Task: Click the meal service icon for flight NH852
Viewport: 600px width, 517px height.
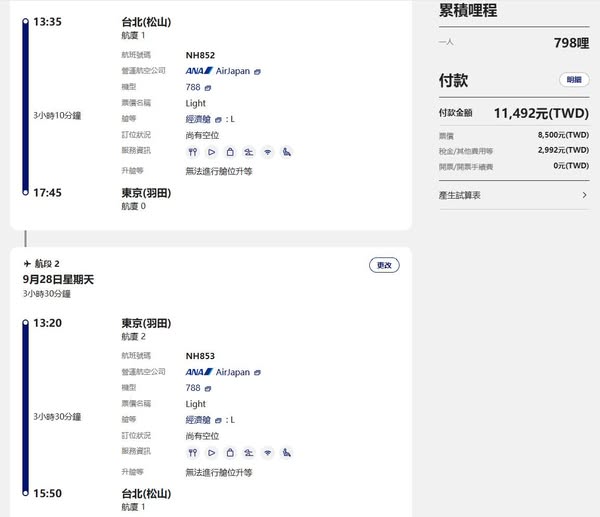Action: pyautogui.click(x=192, y=152)
